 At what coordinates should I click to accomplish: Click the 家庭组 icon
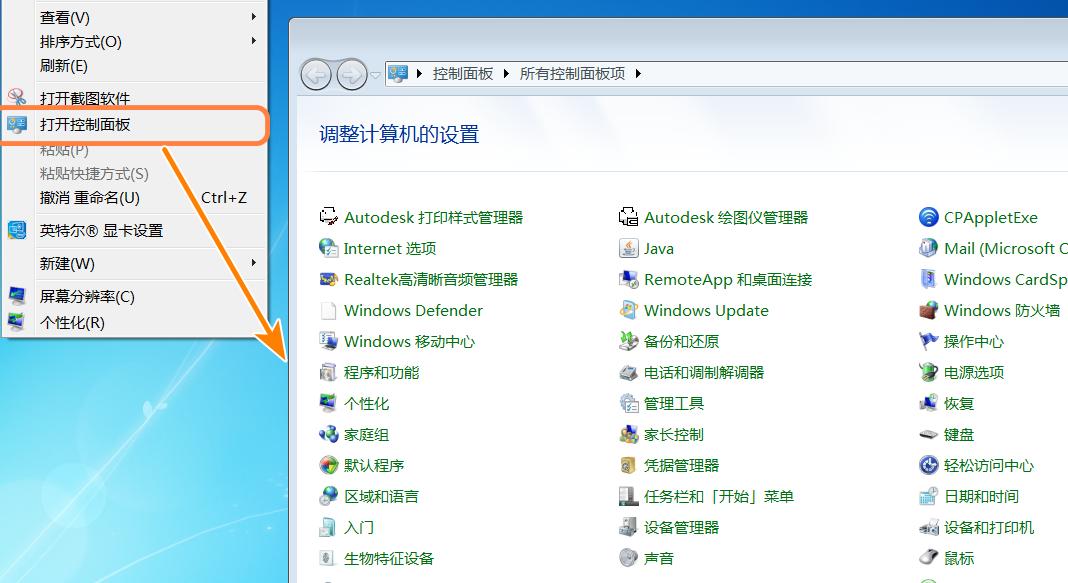[329, 435]
